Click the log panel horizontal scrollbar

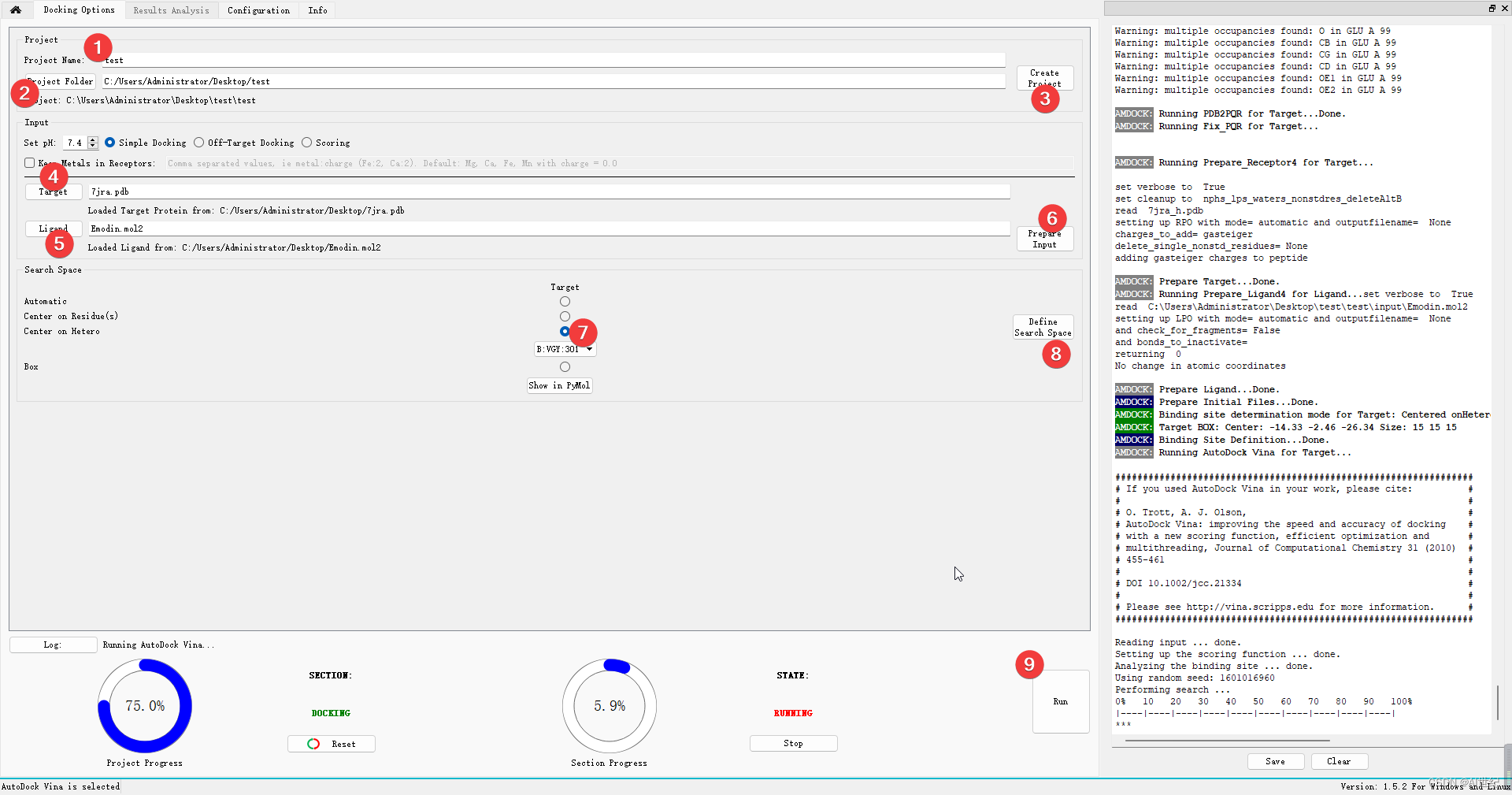[1228, 741]
